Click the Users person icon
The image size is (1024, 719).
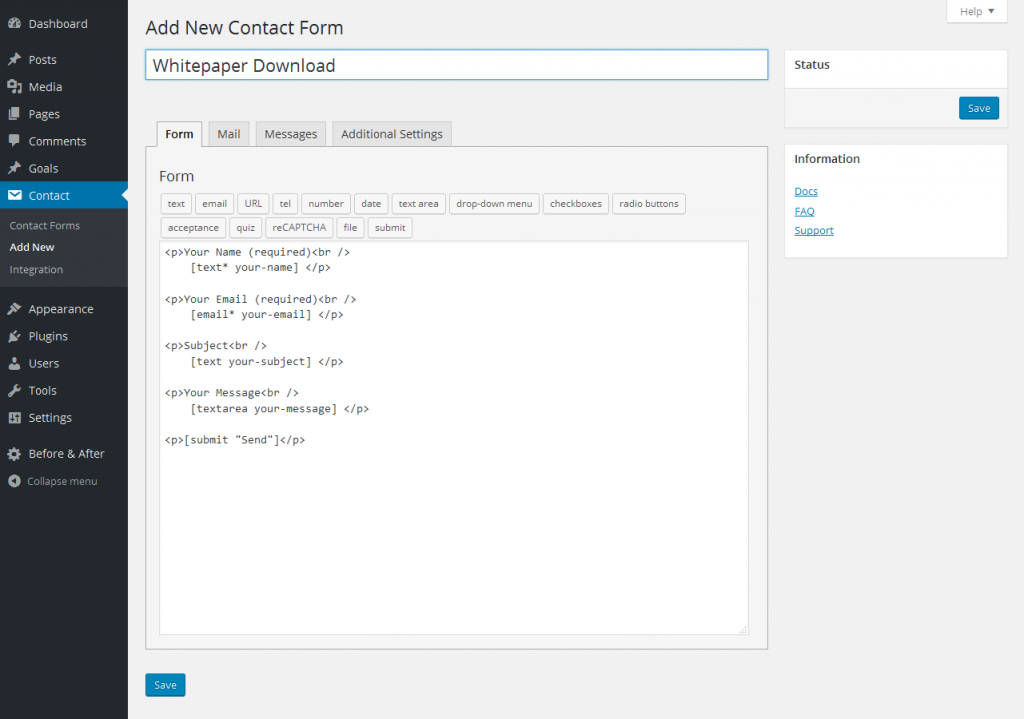click(x=14, y=363)
